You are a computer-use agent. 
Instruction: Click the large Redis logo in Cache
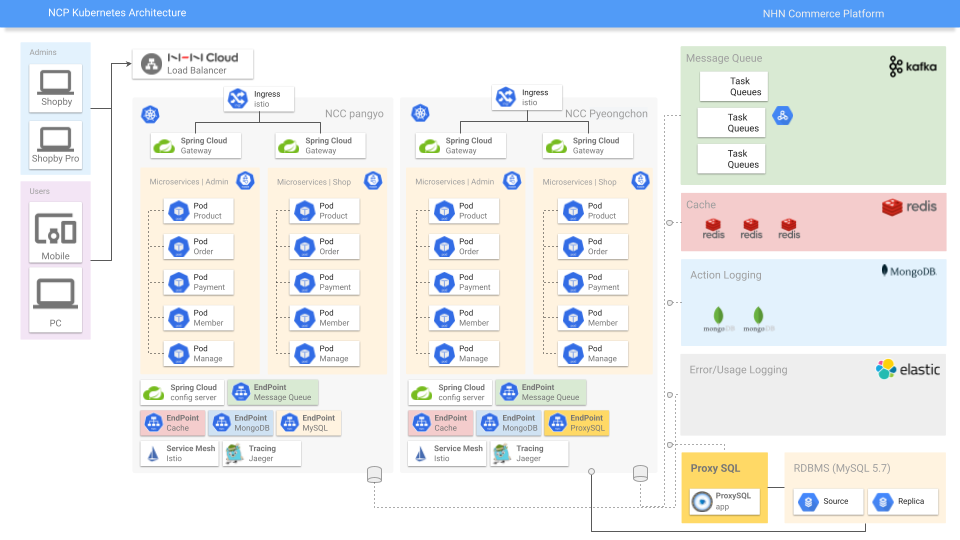[909, 207]
